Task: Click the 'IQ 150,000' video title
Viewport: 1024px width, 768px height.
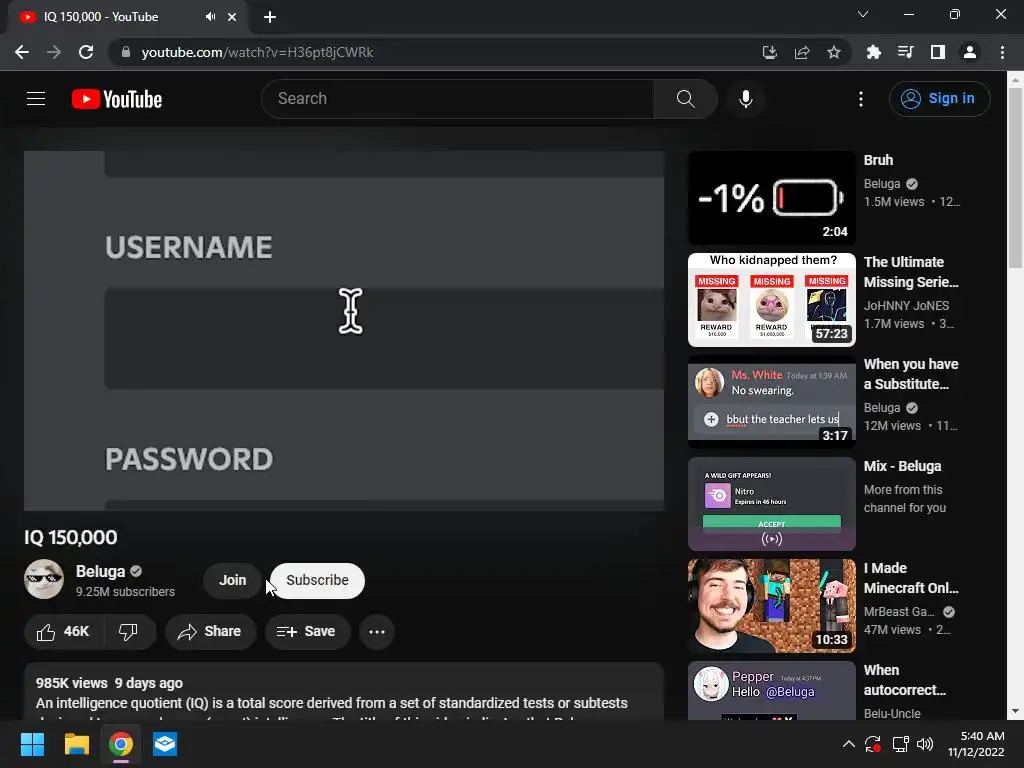Action: click(x=71, y=537)
